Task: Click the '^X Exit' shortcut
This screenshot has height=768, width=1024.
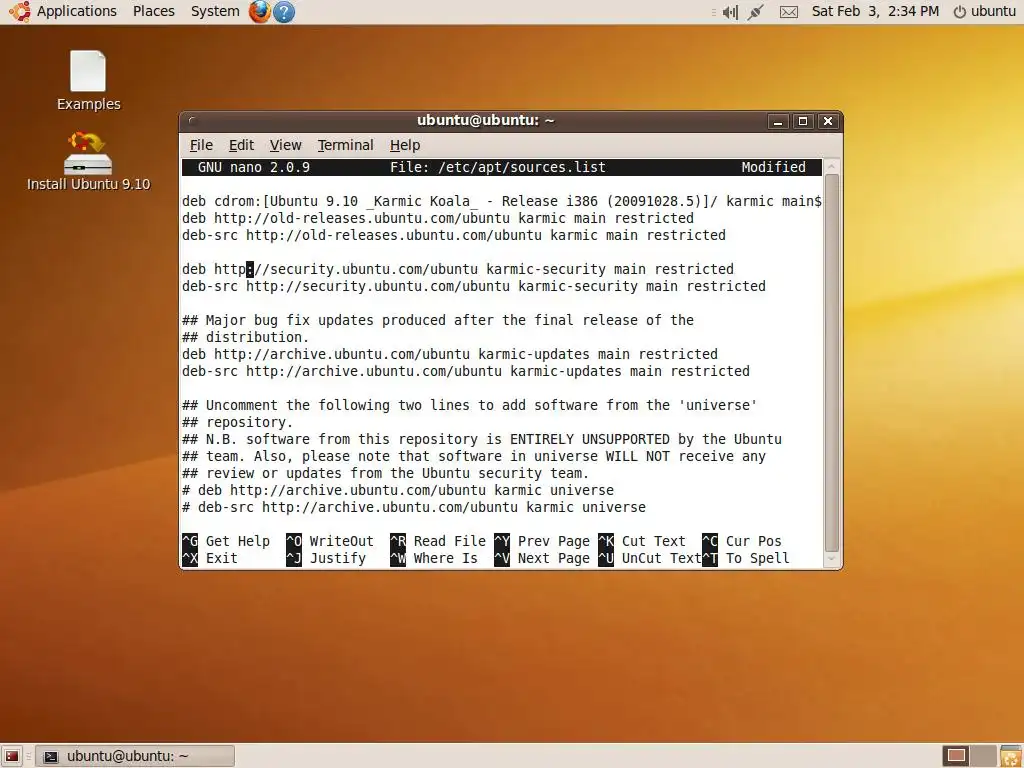Action: 210,558
